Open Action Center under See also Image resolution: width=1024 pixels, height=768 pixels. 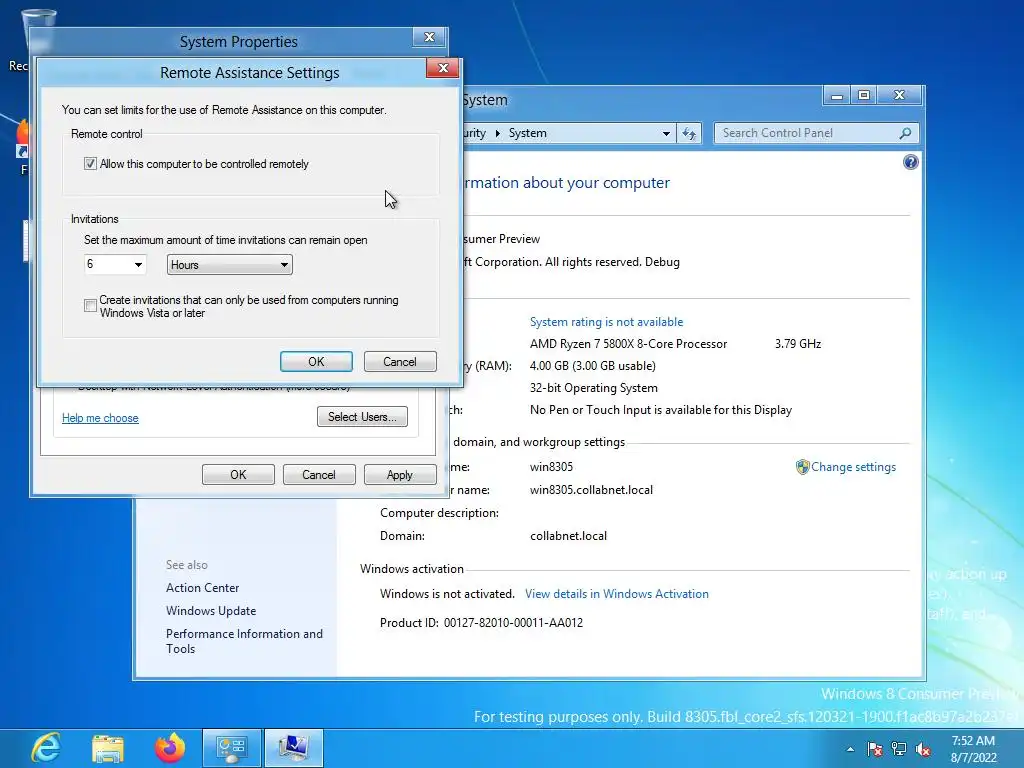[x=202, y=588]
